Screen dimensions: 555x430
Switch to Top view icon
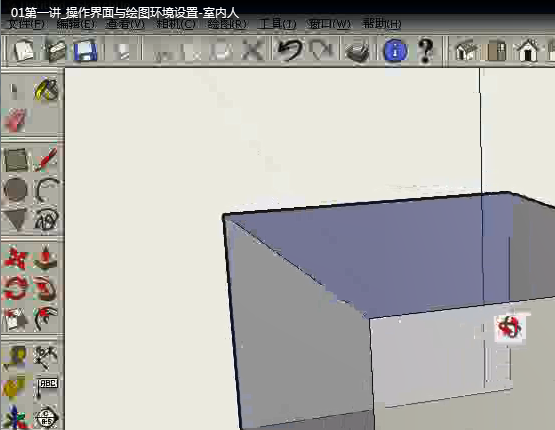click(x=497, y=51)
